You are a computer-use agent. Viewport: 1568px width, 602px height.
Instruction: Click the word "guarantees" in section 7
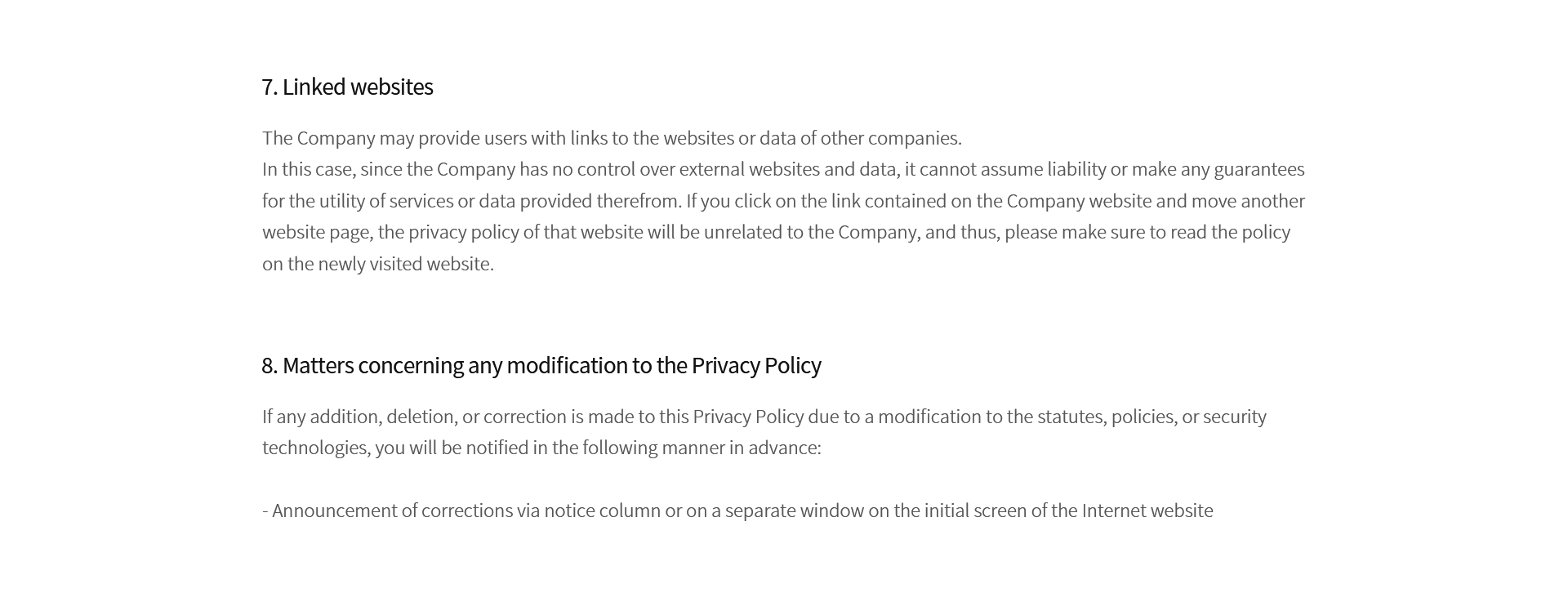point(1258,169)
